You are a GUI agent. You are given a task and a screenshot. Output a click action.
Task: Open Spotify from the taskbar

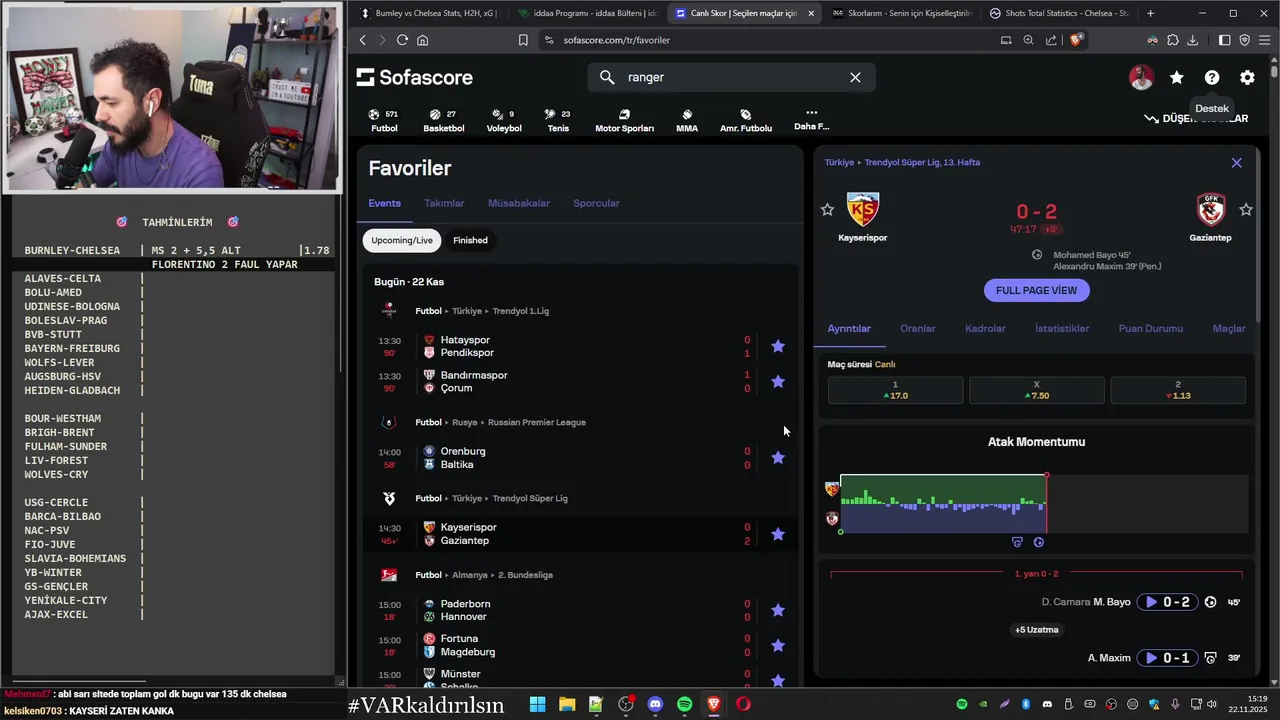[684, 704]
